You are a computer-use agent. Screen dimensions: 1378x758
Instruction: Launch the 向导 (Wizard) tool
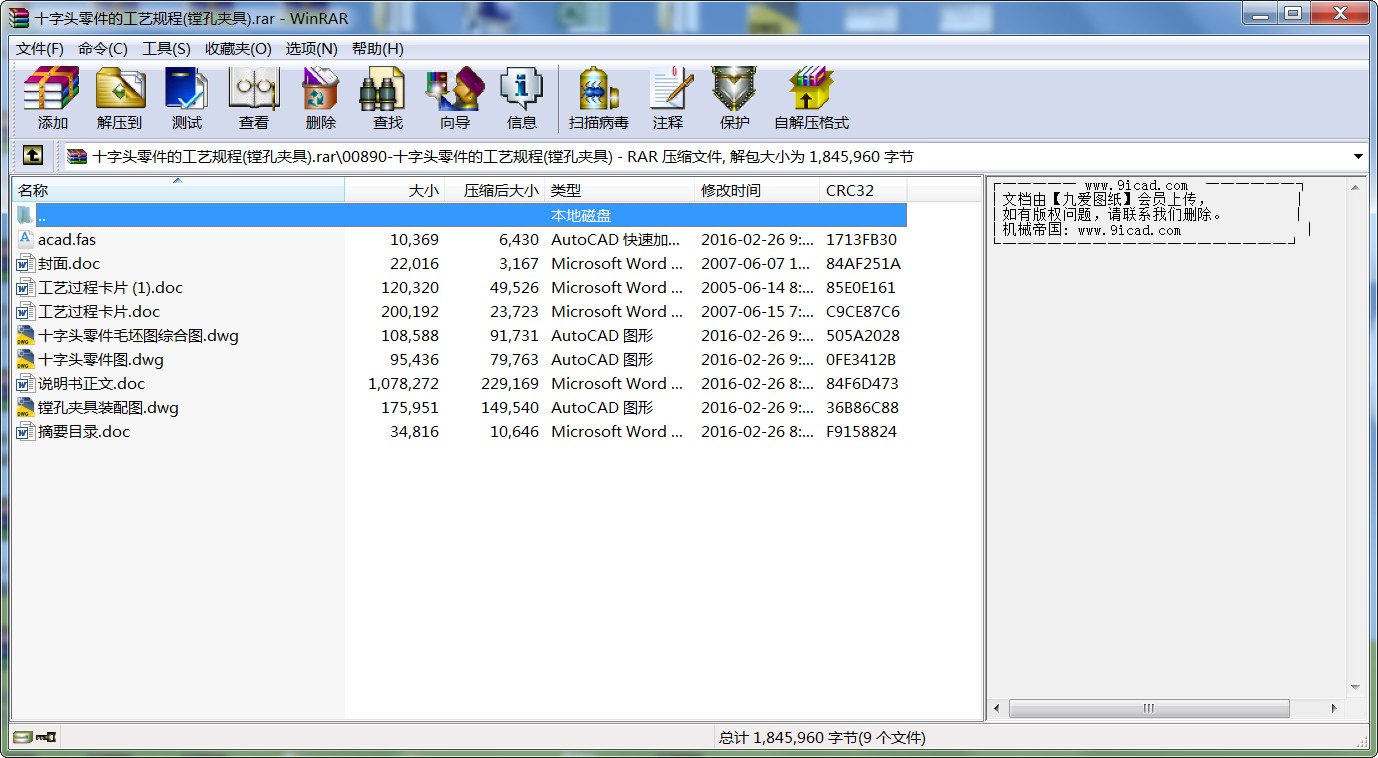454,98
